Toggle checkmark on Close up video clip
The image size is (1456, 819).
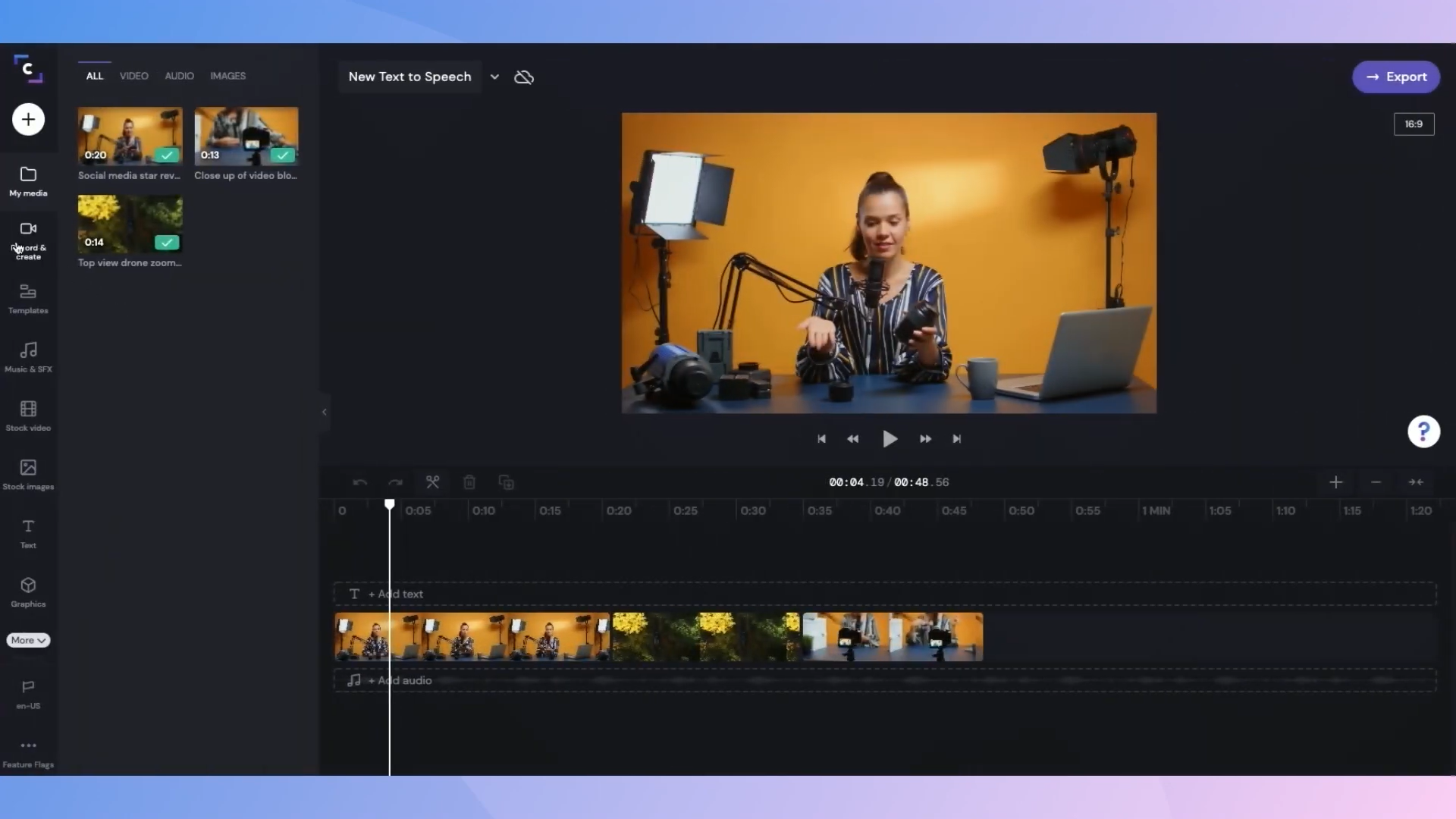[x=284, y=154]
